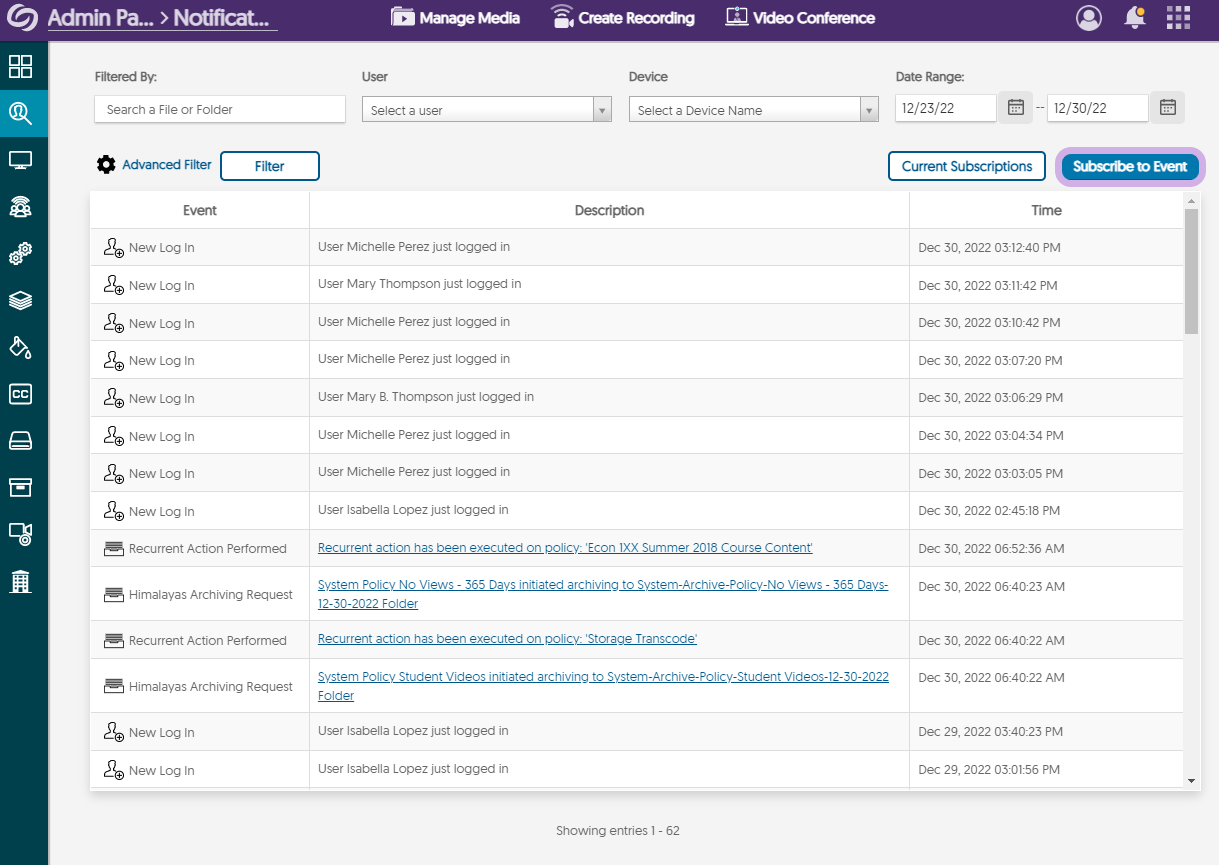Open the user profile avatar icon

pos(1088,18)
